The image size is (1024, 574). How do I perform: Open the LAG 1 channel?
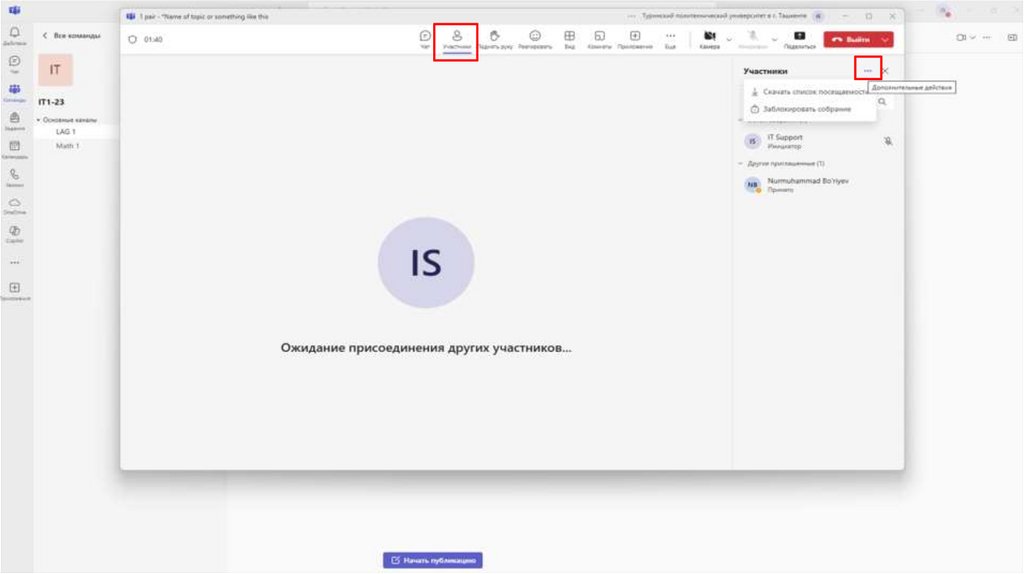click(x=66, y=131)
